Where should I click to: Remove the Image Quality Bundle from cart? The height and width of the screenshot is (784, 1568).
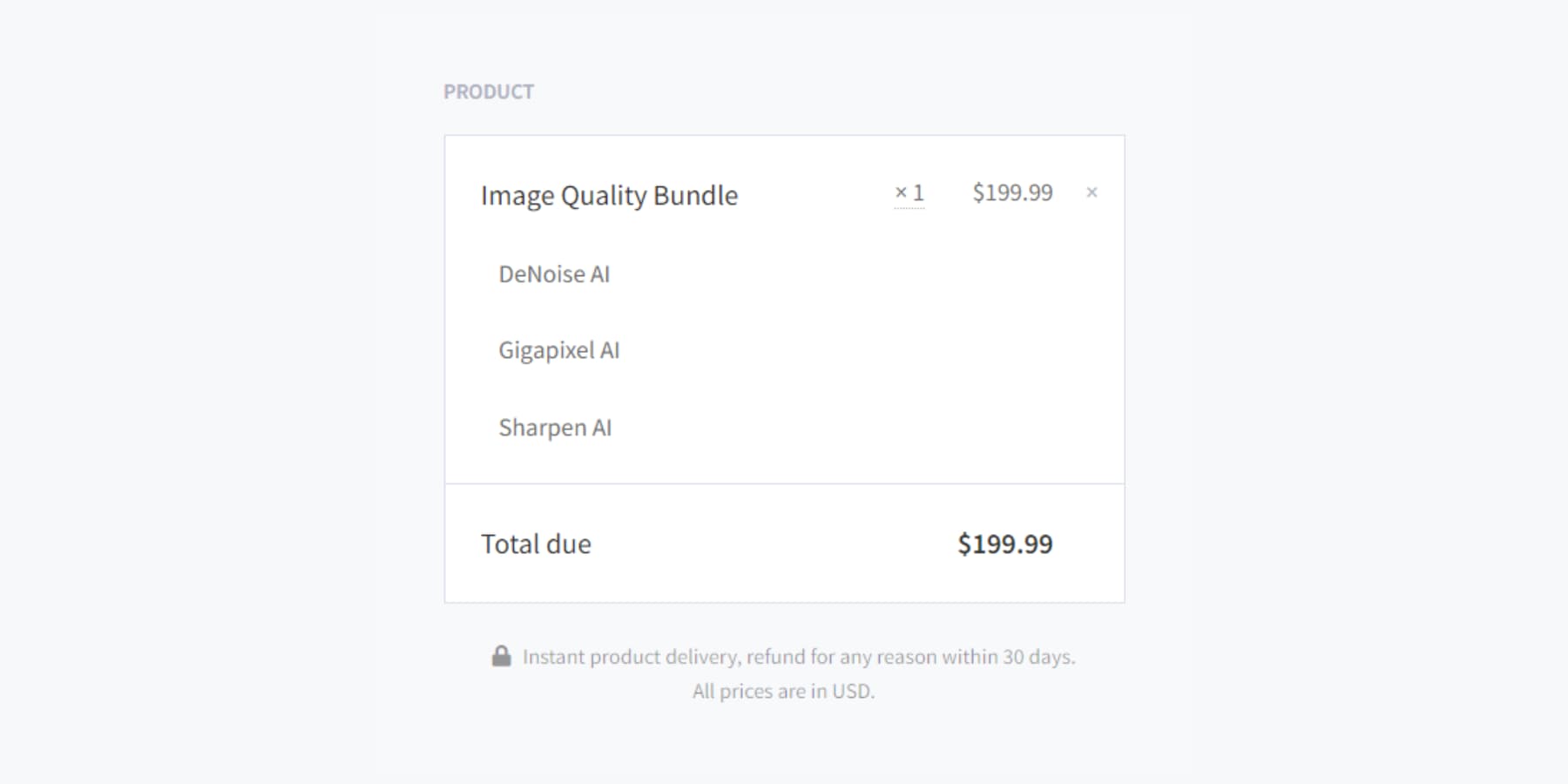pyautogui.click(x=1092, y=193)
